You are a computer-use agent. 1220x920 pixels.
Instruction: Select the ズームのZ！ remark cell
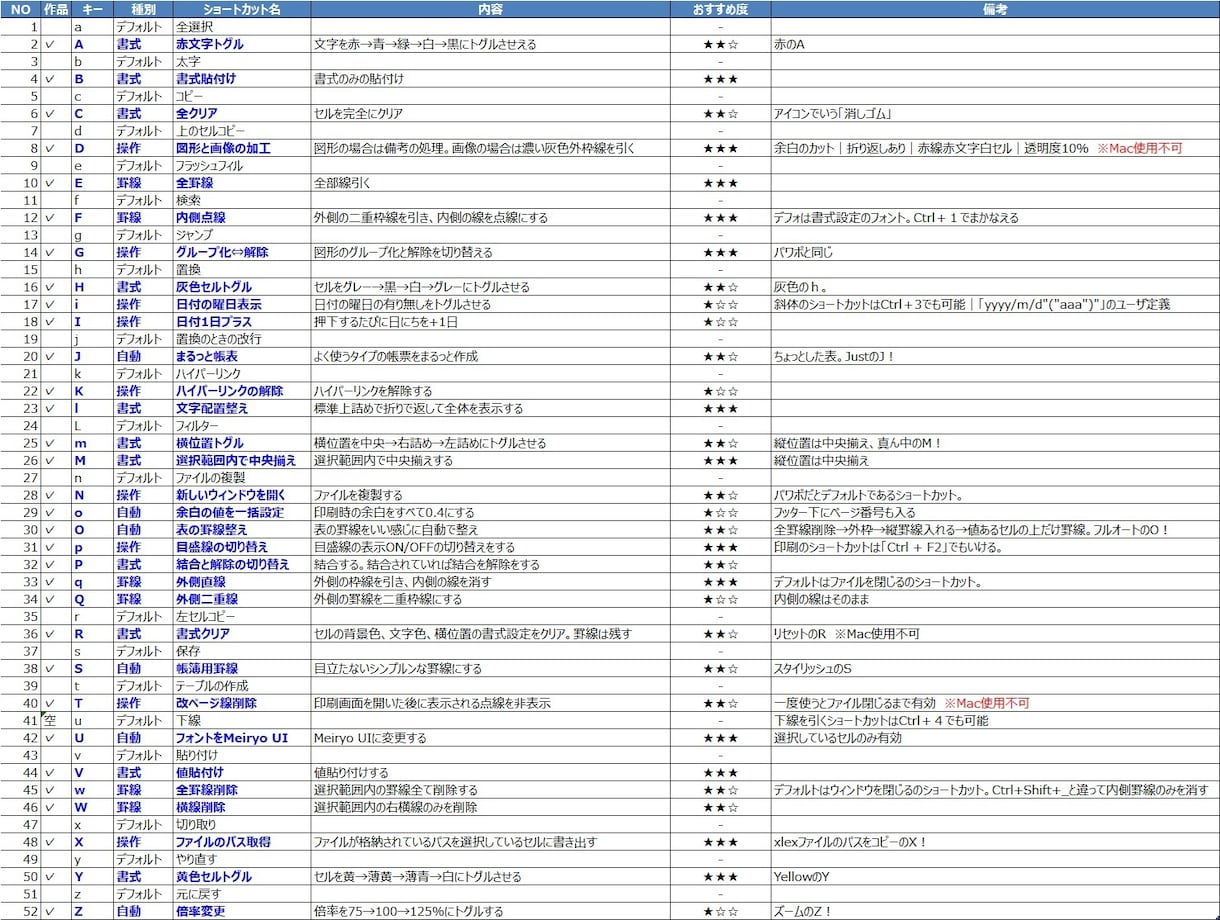[994, 911]
